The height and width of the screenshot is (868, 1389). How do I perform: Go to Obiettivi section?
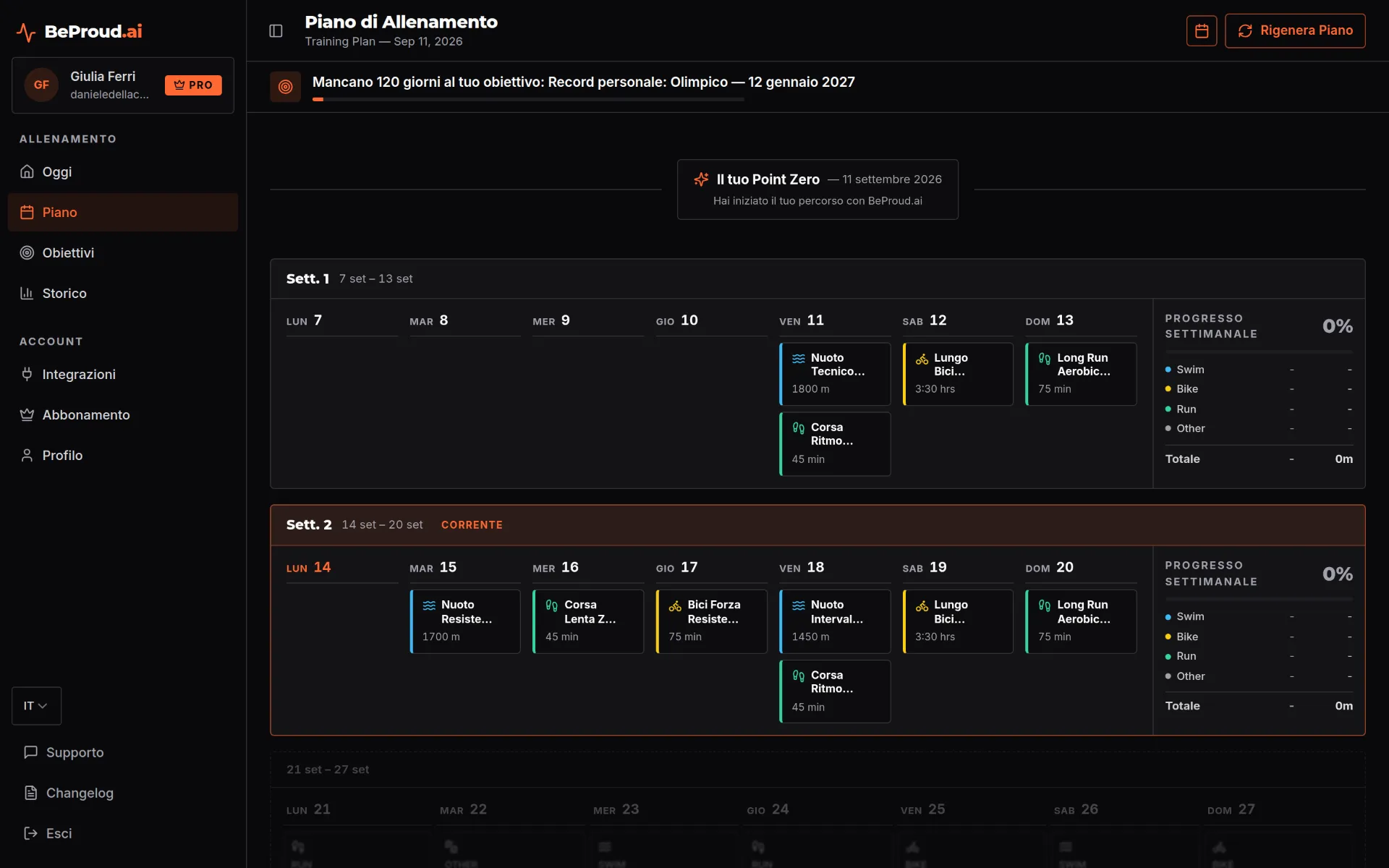click(x=123, y=252)
